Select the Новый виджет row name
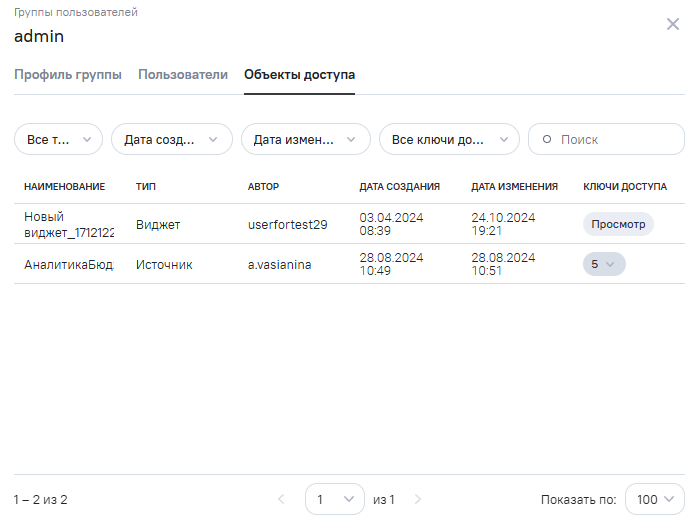This screenshot has width=699, height=516. coord(68,225)
